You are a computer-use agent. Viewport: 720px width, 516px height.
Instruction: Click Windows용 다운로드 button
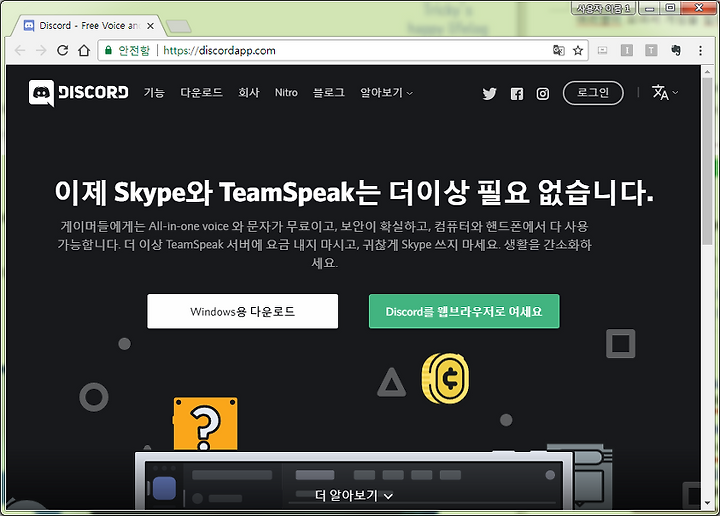(x=242, y=311)
